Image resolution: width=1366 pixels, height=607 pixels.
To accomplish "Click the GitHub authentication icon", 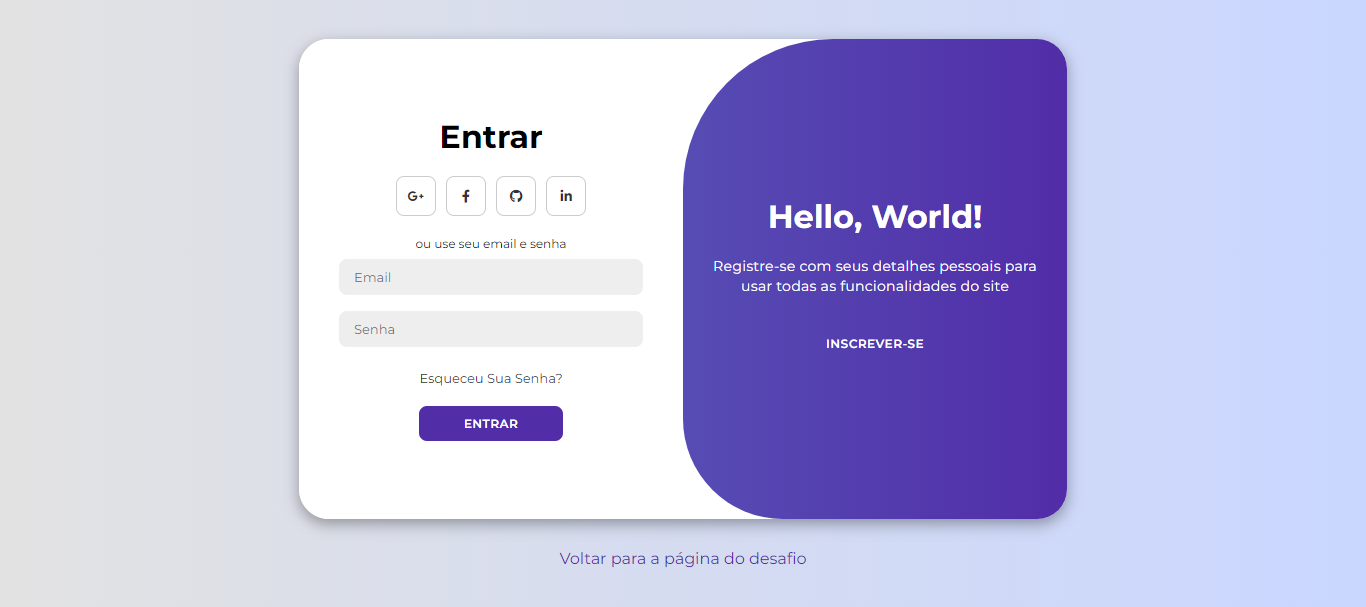I will 516,195.
